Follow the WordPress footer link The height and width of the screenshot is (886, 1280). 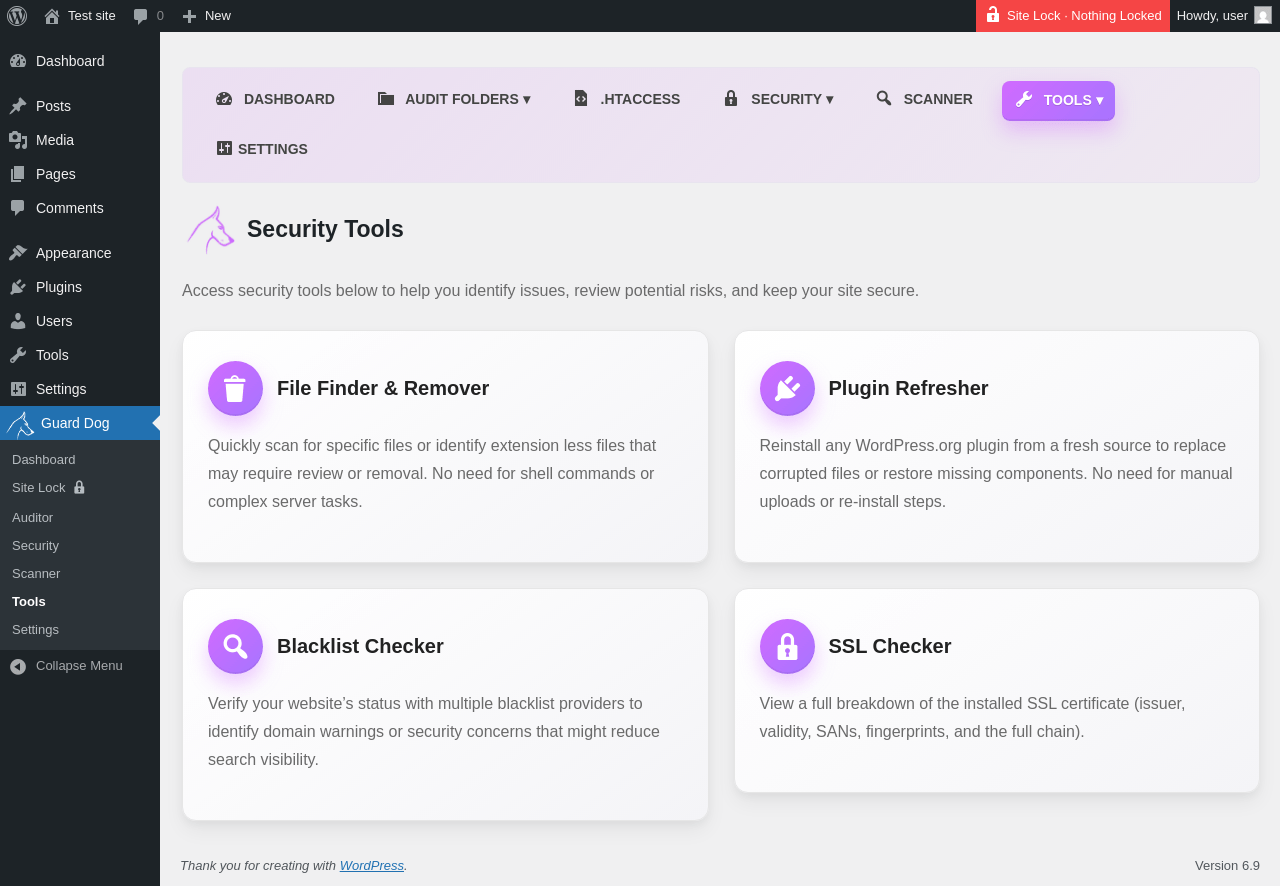pyautogui.click(x=371, y=866)
